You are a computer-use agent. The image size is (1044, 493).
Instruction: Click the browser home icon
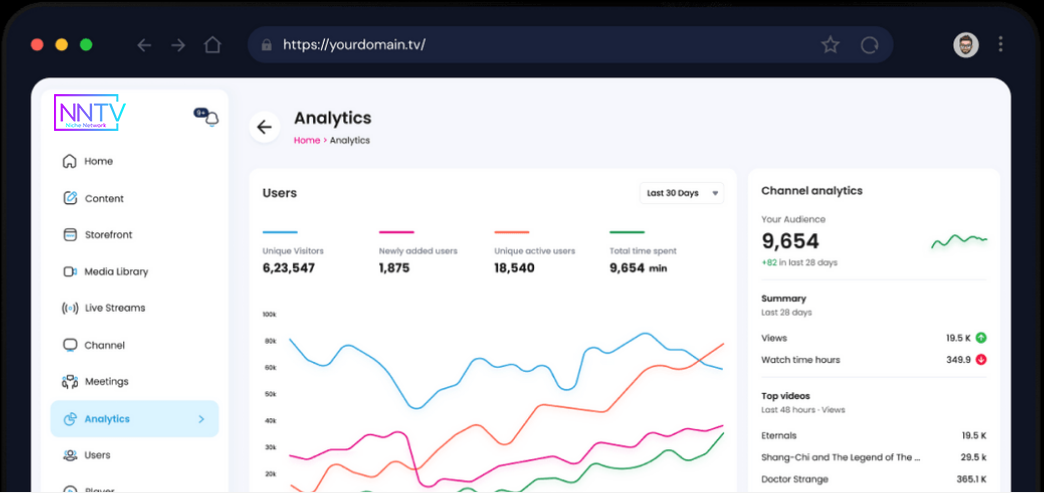click(212, 45)
